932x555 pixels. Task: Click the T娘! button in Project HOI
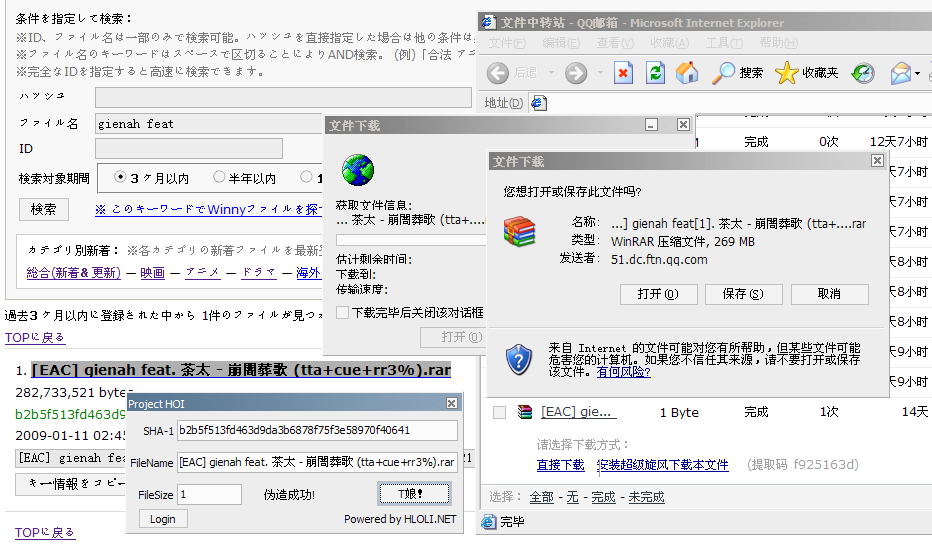pos(414,493)
